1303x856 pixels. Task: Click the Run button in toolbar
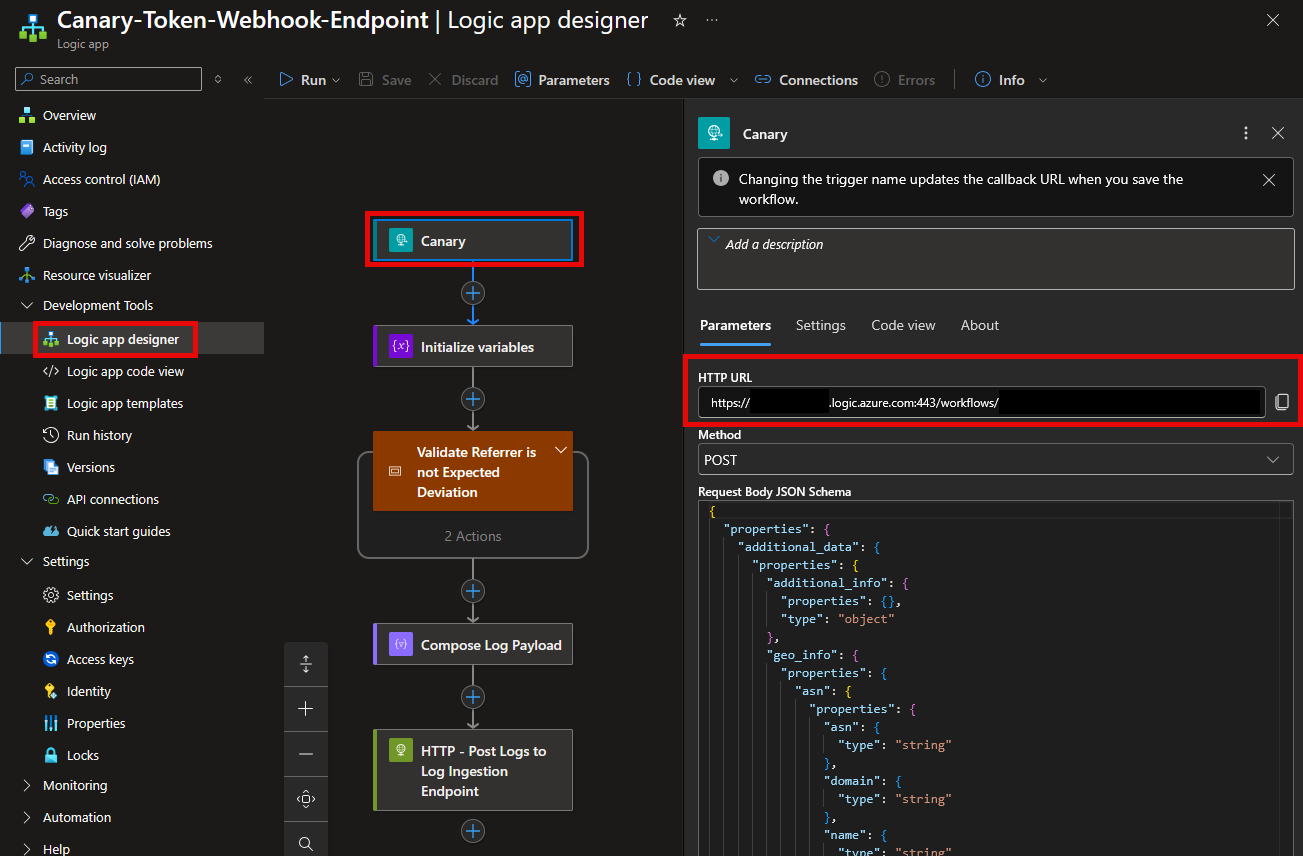point(303,80)
